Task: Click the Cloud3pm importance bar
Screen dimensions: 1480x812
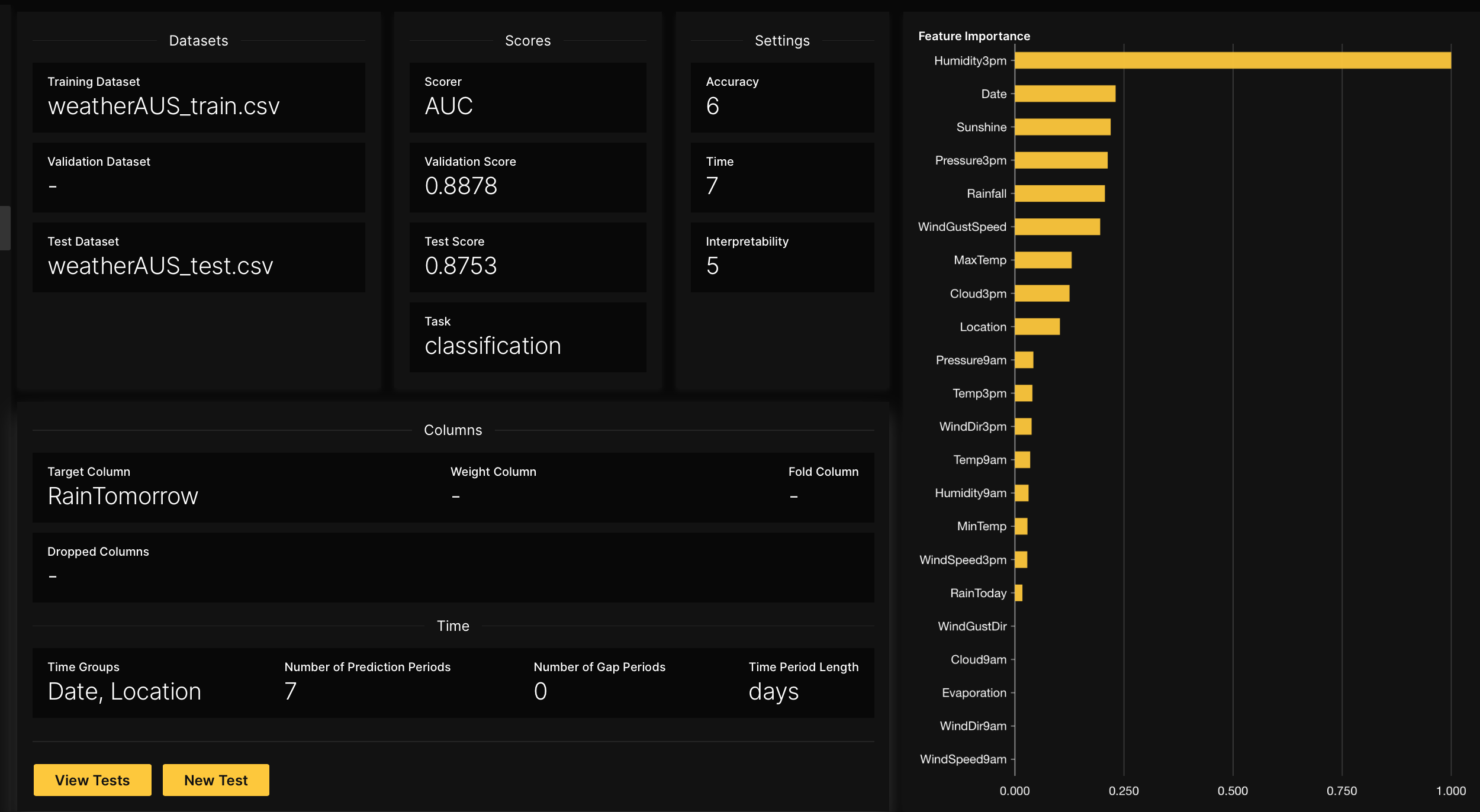Action: (1041, 294)
